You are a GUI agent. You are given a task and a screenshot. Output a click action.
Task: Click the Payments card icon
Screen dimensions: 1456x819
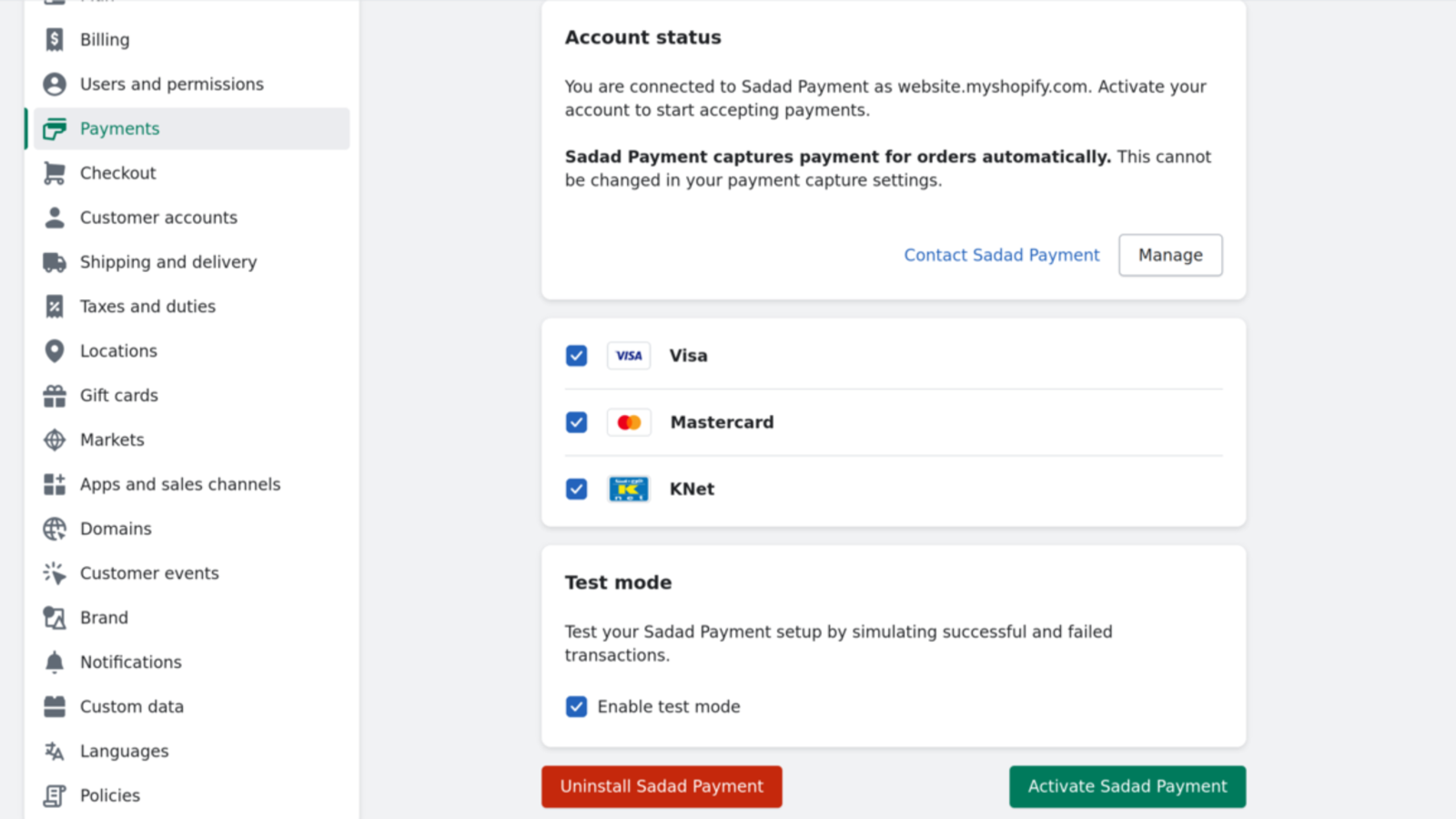click(x=55, y=128)
